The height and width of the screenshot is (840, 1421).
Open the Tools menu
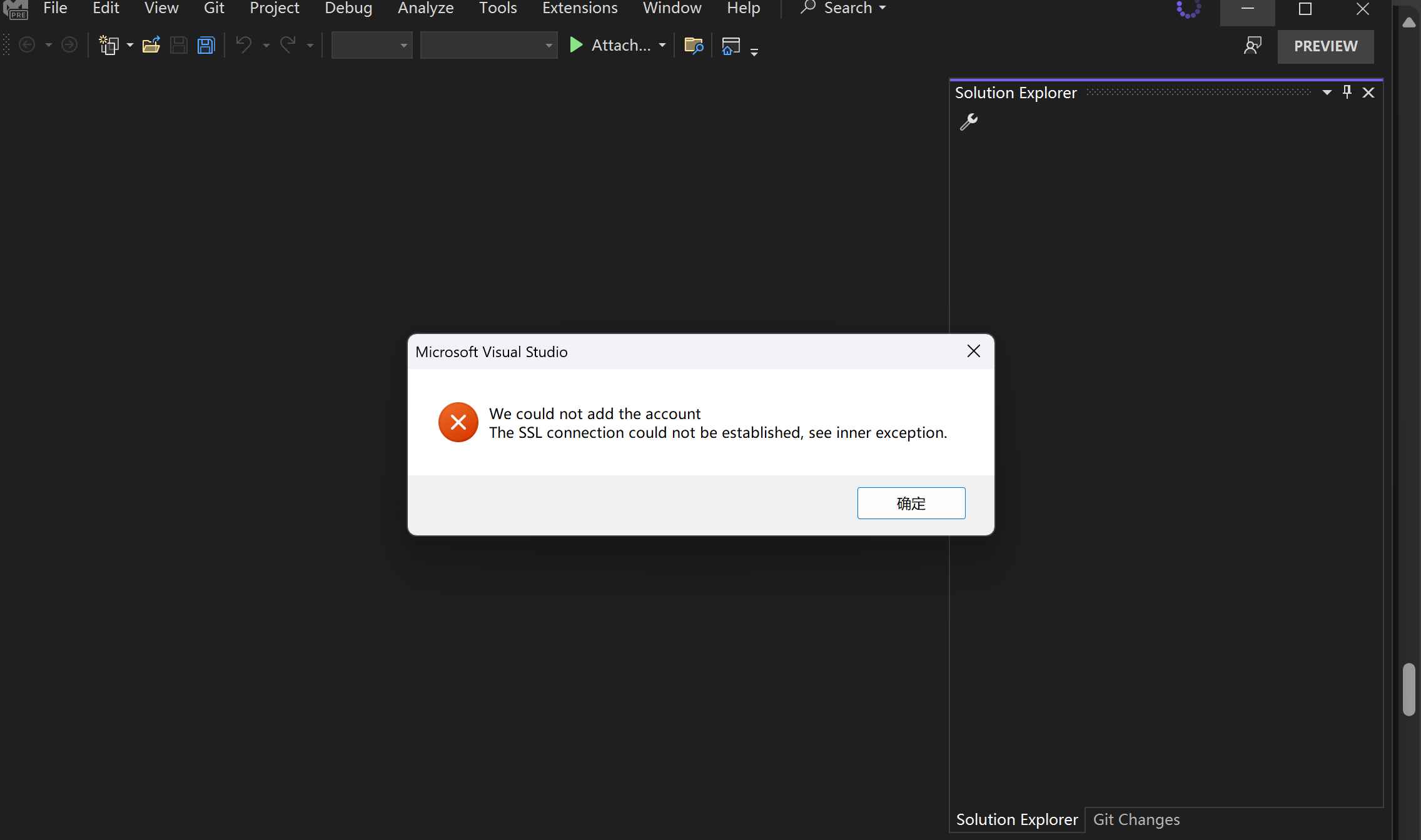click(x=498, y=8)
